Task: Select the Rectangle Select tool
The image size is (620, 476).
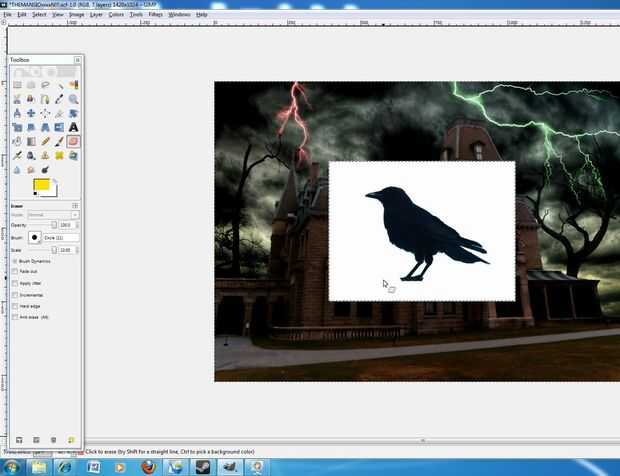Action: pos(17,85)
